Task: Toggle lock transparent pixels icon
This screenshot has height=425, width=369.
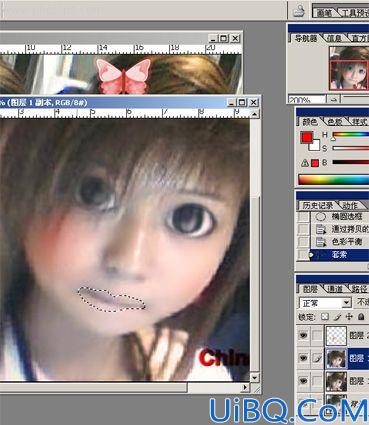Action: click(x=325, y=316)
